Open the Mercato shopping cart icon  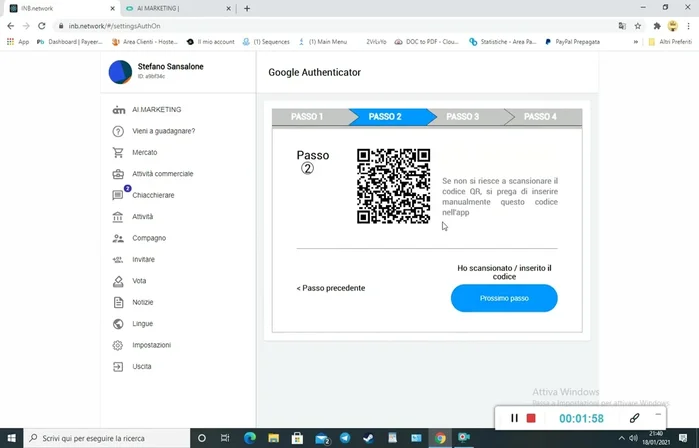click(x=118, y=152)
